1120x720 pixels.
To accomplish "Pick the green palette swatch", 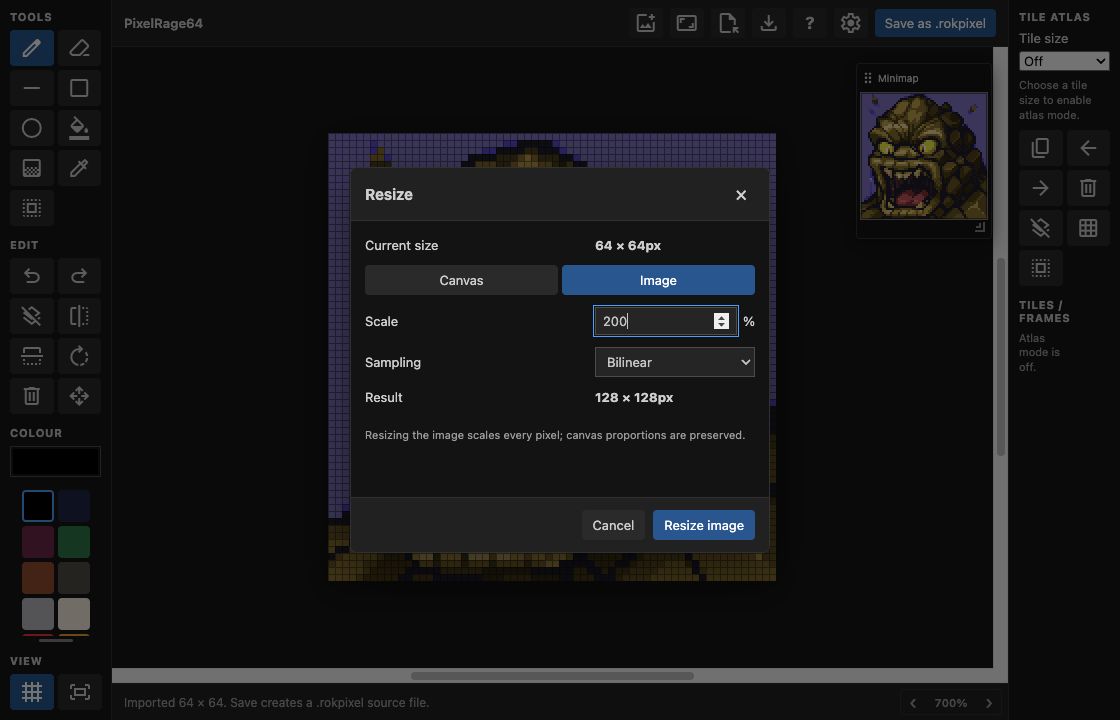I will click(74, 541).
